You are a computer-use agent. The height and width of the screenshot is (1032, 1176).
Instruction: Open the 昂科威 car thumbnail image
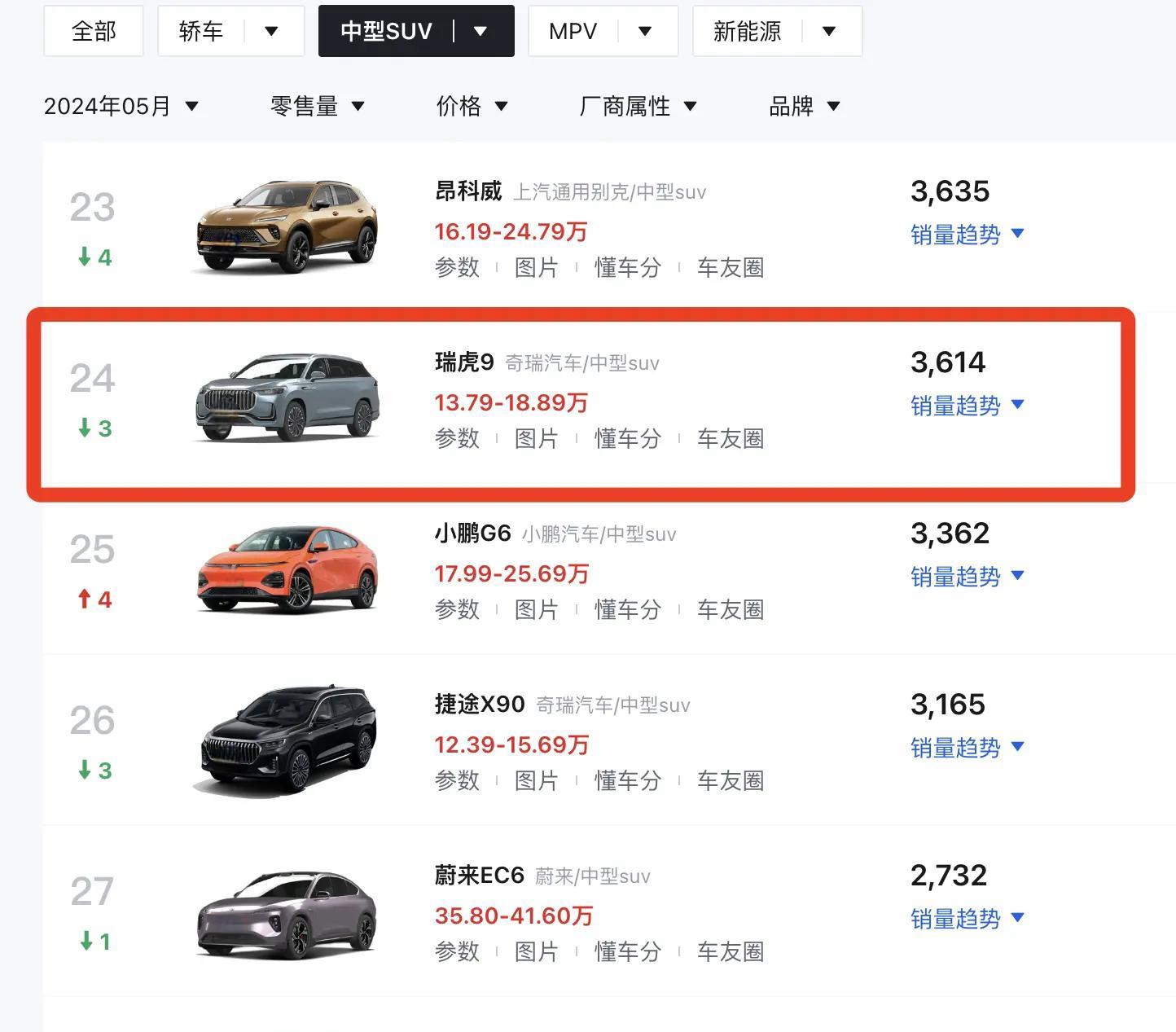(287, 226)
